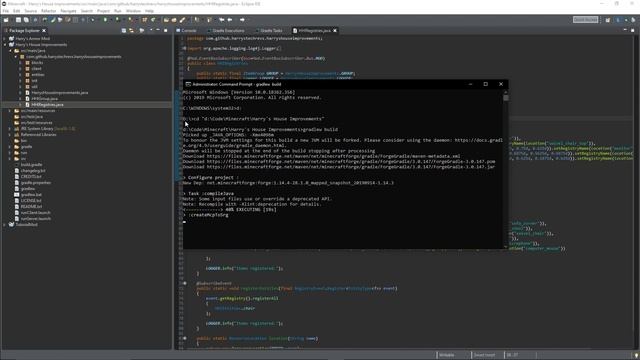
Task: Click the Save toolbar icon
Action: coord(18,20)
